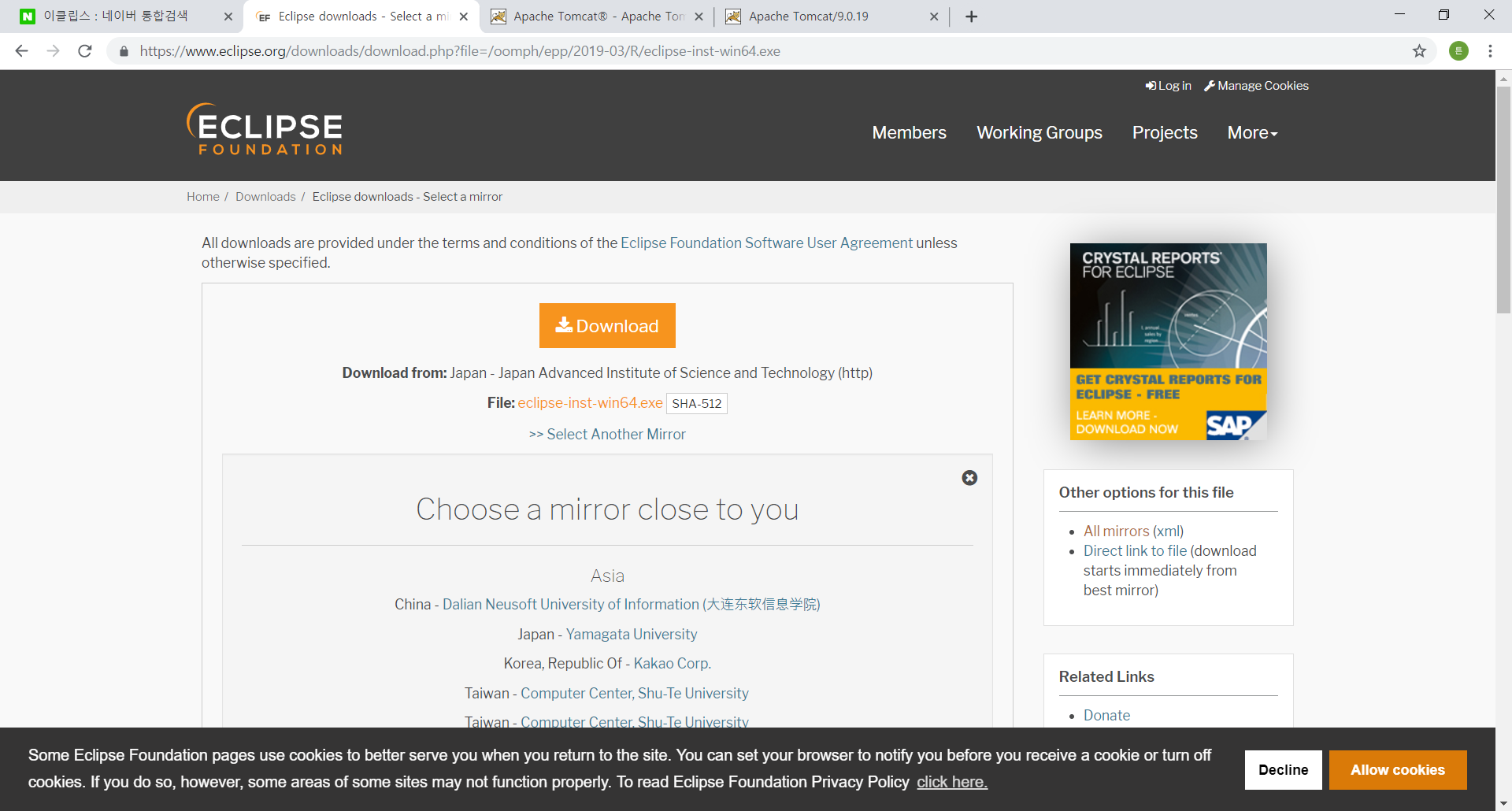The width and height of the screenshot is (1512, 811).
Task: Choose the Yamagata University mirror
Action: click(x=632, y=635)
